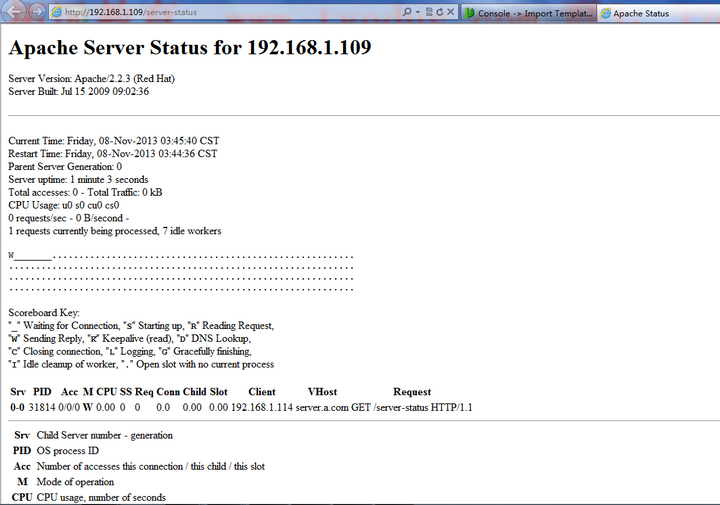Click the "Closing connection" key entry
The width and height of the screenshot is (720, 505).
(55, 351)
